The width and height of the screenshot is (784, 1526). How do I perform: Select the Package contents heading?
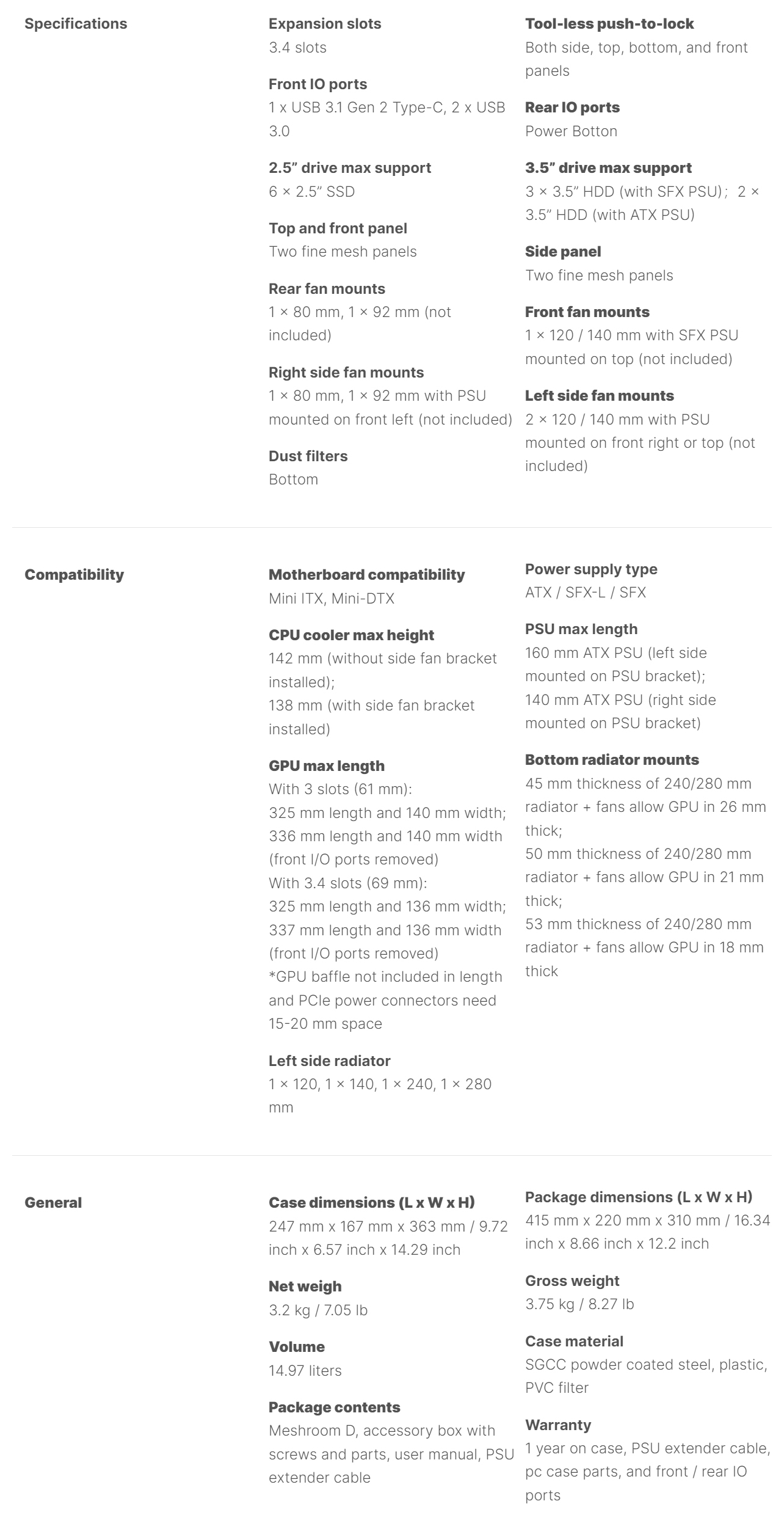point(334,1407)
